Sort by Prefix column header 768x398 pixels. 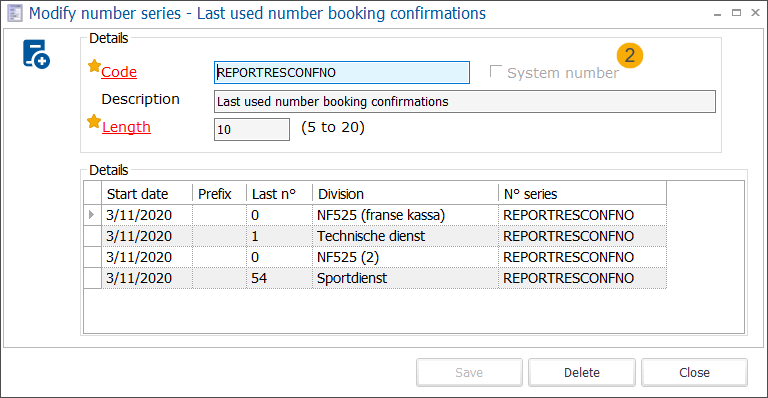(219, 194)
